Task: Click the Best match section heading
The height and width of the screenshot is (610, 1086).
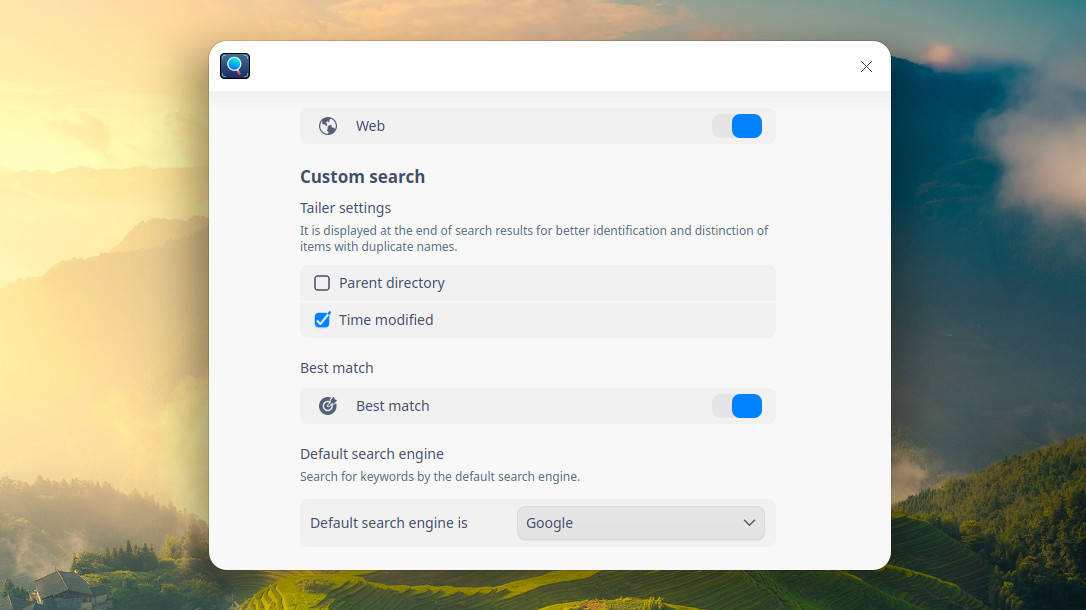Action: 337,368
